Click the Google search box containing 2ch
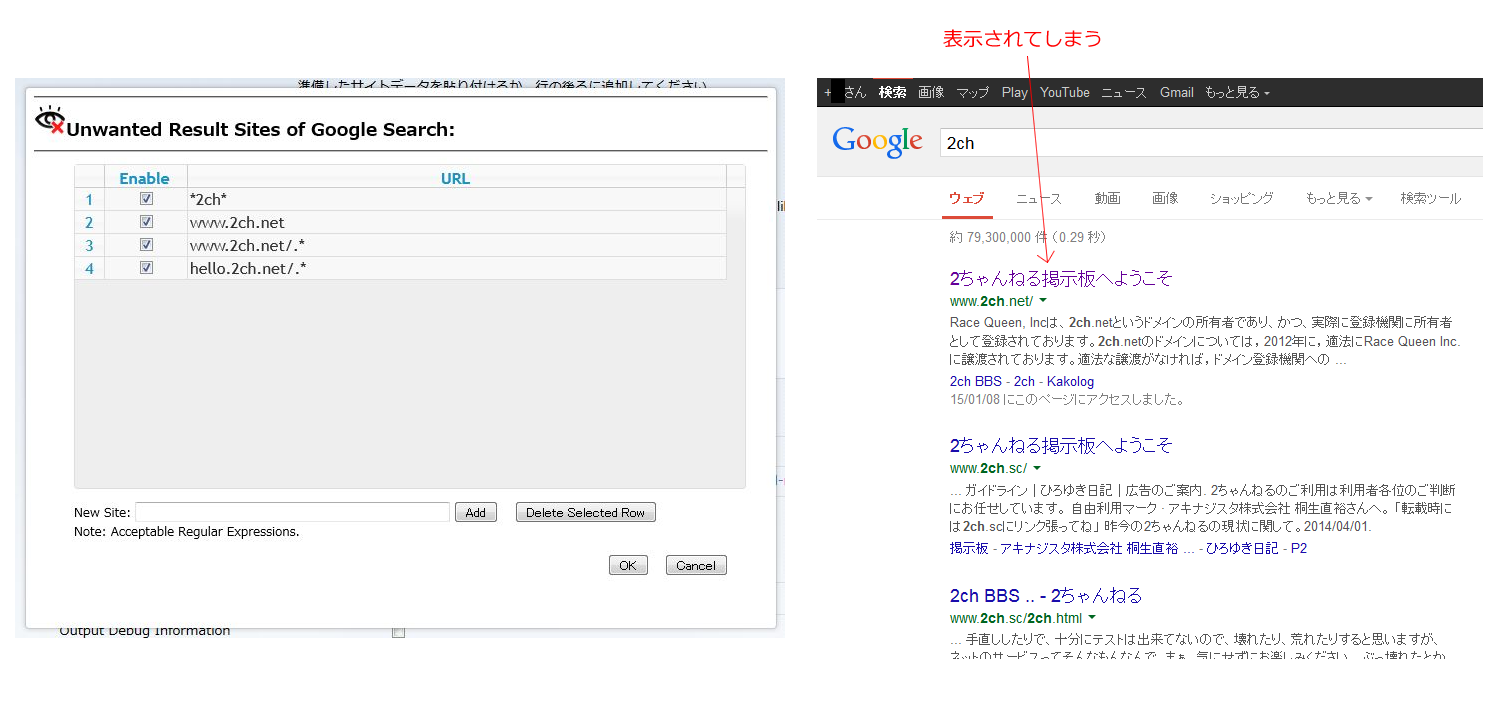The width and height of the screenshot is (1502, 714). (x=1200, y=143)
